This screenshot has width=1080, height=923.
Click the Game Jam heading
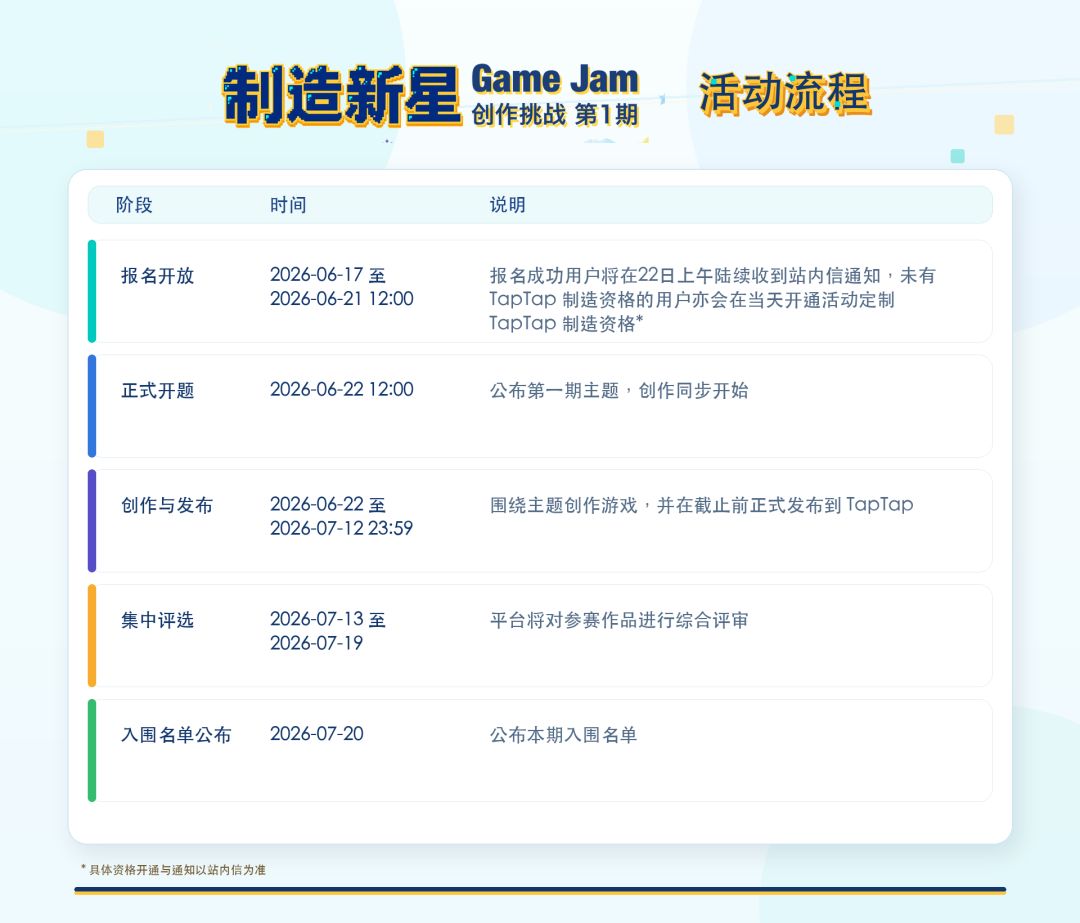pos(555,79)
